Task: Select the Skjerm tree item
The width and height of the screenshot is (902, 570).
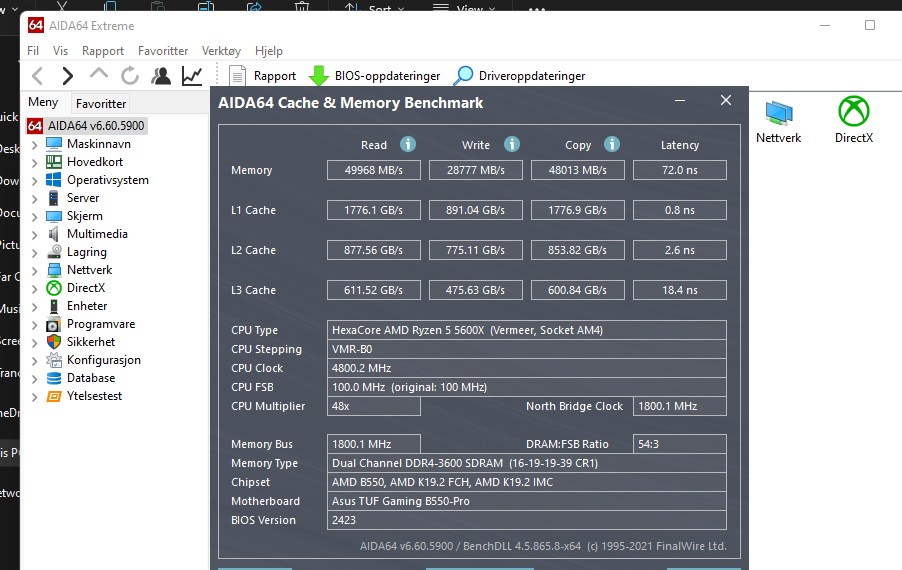Action: point(85,216)
